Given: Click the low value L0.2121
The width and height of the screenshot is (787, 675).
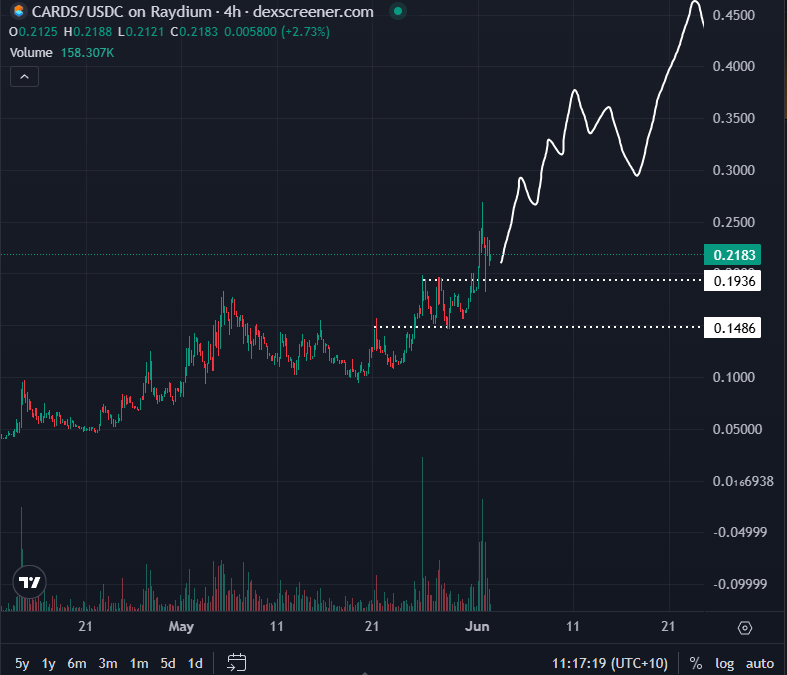Looking at the screenshot, I should 141,32.
